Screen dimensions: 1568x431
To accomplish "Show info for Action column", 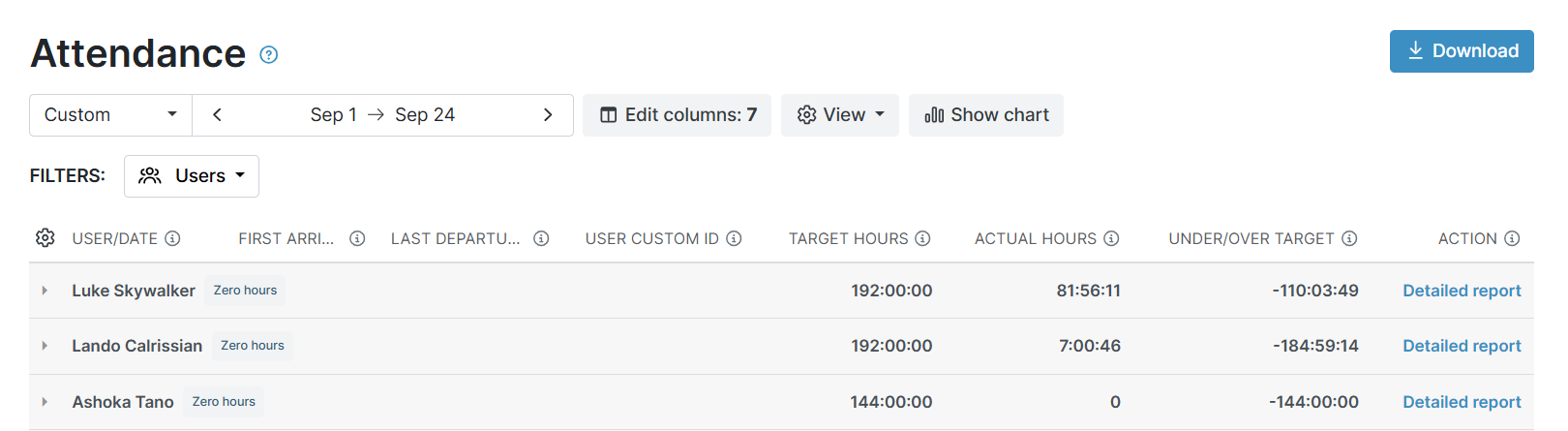I will tap(1512, 238).
